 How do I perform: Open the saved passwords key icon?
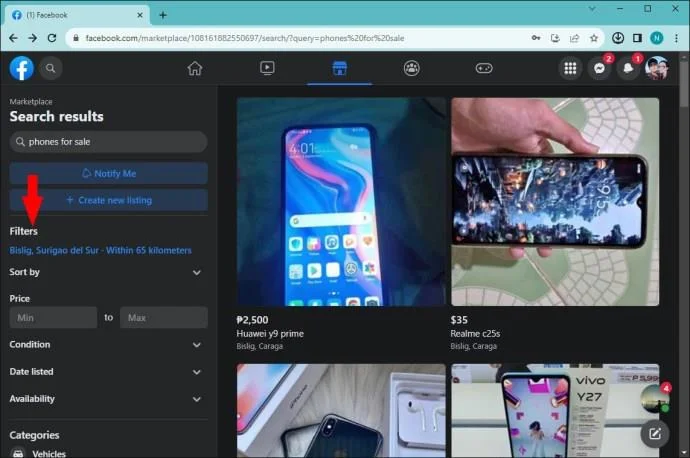click(536, 38)
